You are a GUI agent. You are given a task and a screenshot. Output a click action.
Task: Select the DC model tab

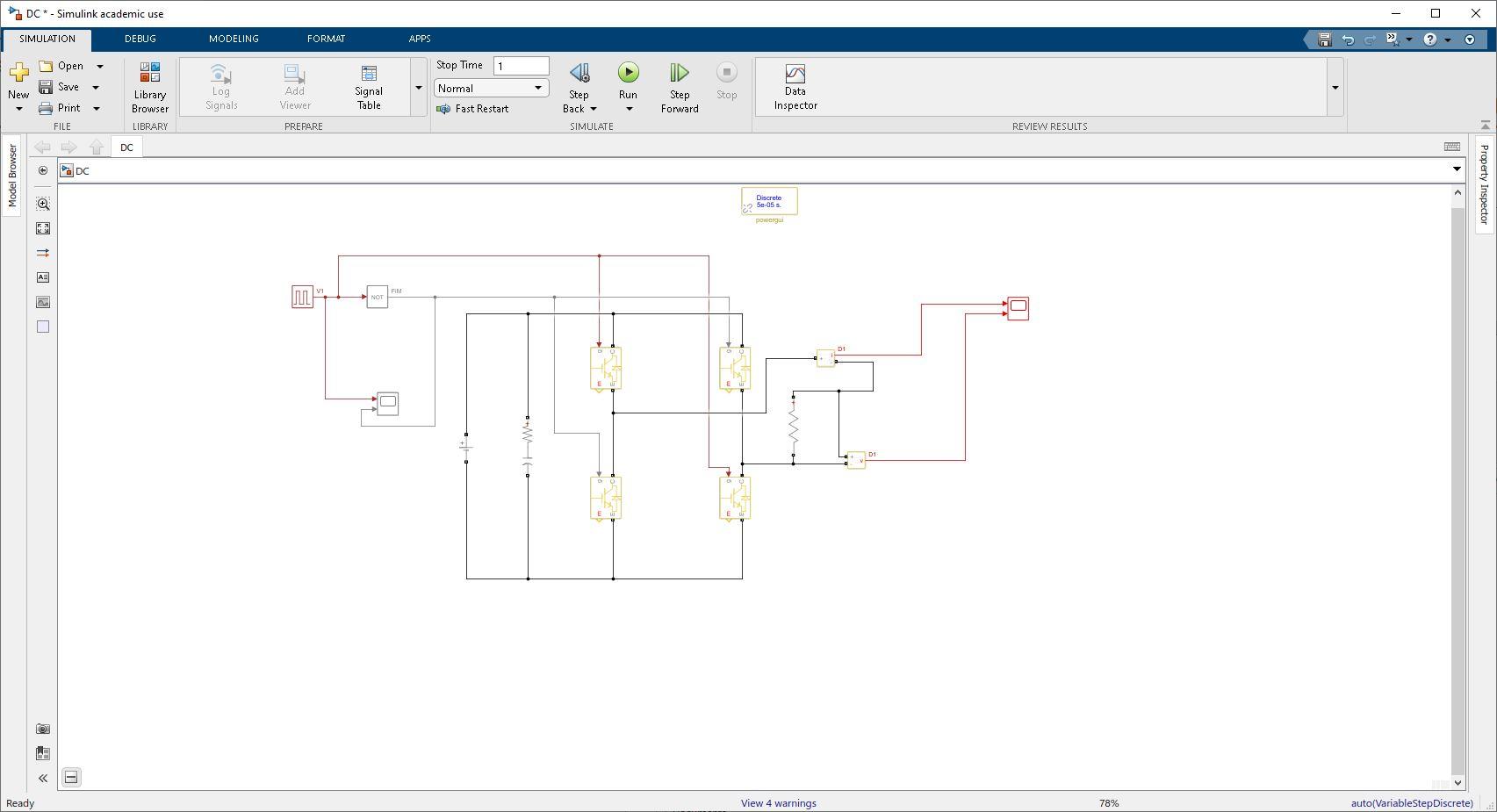[126, 147]
